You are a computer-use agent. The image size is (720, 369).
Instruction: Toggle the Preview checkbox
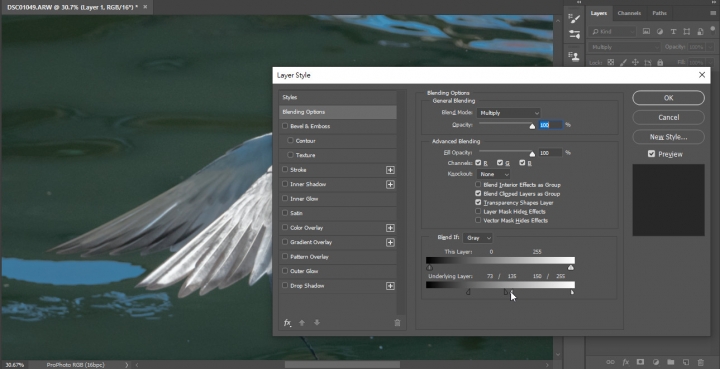[x=651, y=154]
